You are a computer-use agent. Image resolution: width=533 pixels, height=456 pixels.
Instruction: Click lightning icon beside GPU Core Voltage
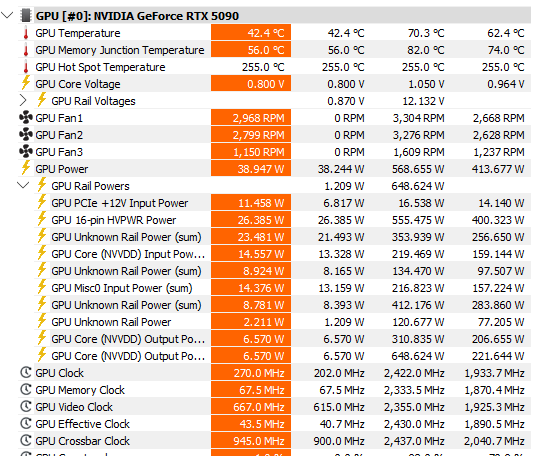coord(25,83)
